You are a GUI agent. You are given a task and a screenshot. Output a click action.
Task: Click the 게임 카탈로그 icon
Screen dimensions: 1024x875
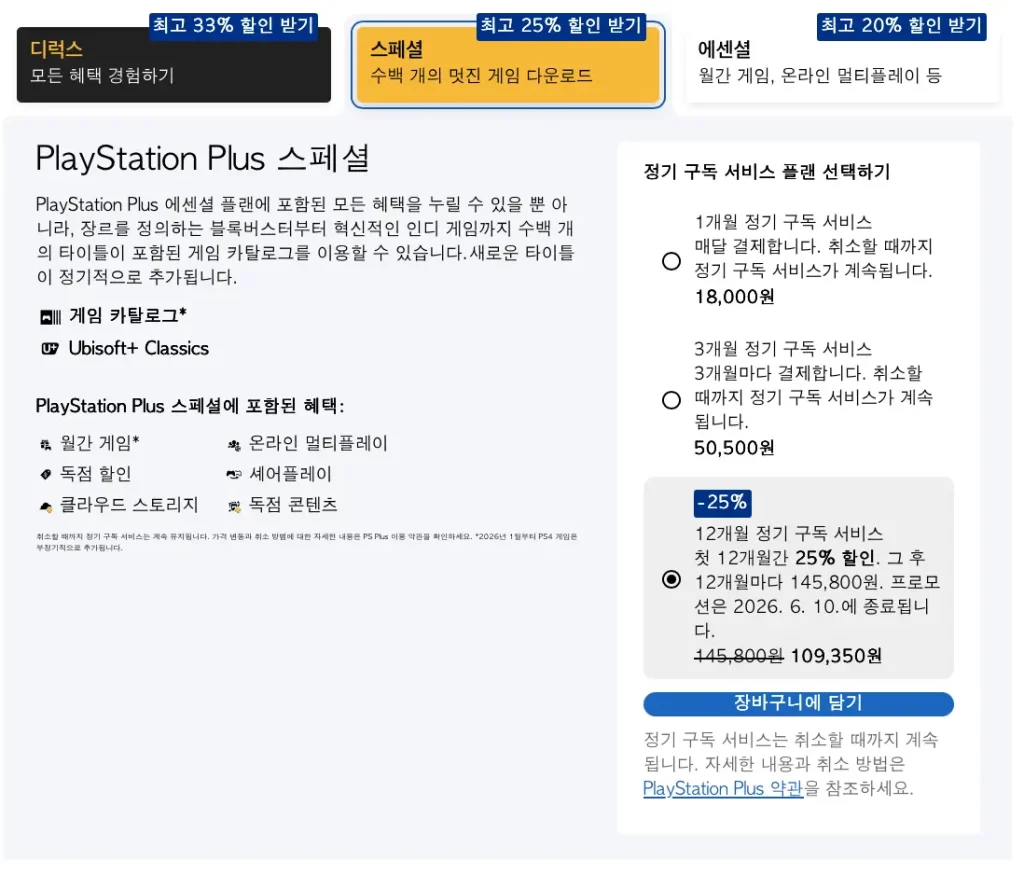pos(50,317)
